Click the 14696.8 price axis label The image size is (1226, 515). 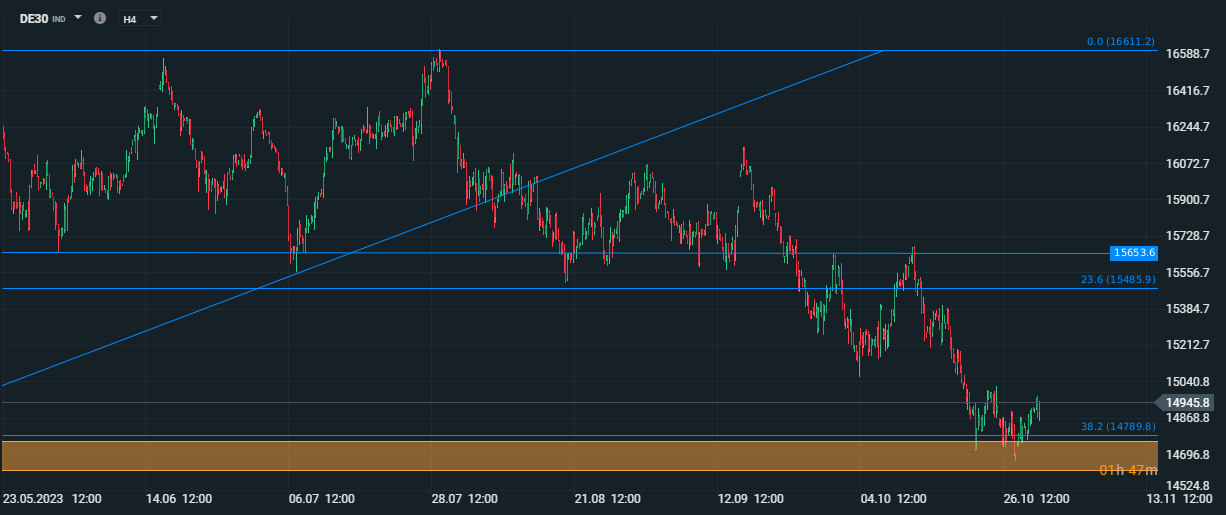(x=1188, y=455)
